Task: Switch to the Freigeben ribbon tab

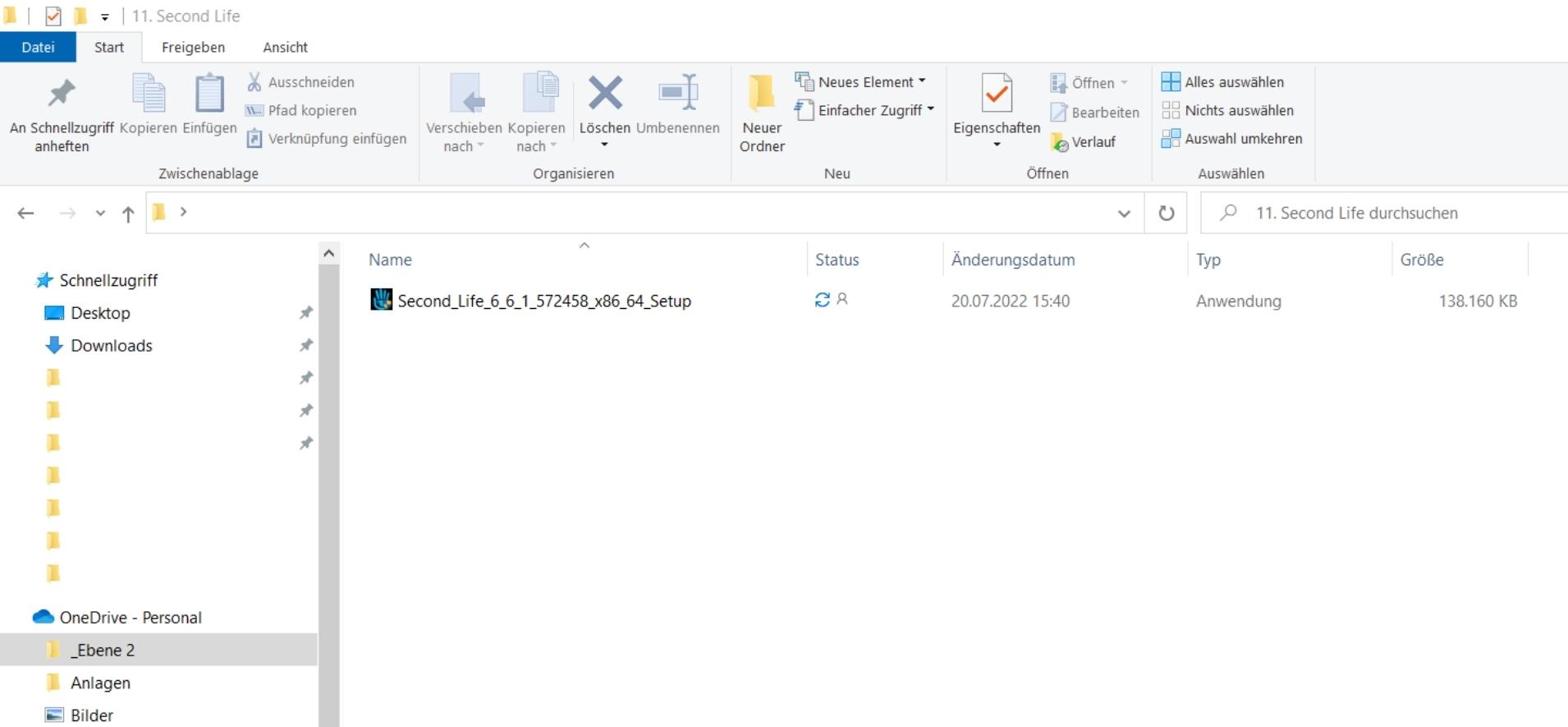Action: pos(193,47)
